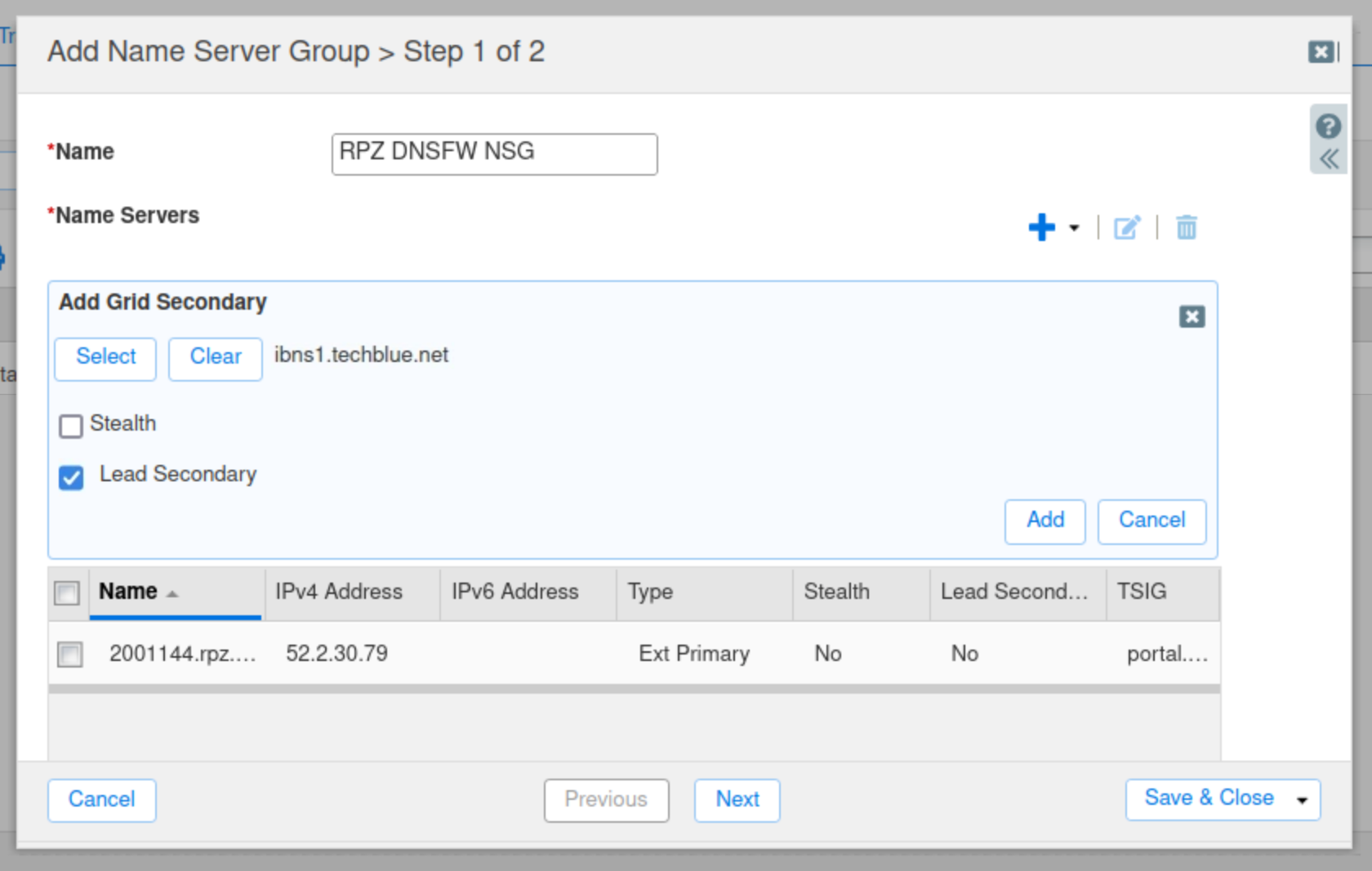Click the Type column header
1372x871 pixels.
click(x=650, y=592)
